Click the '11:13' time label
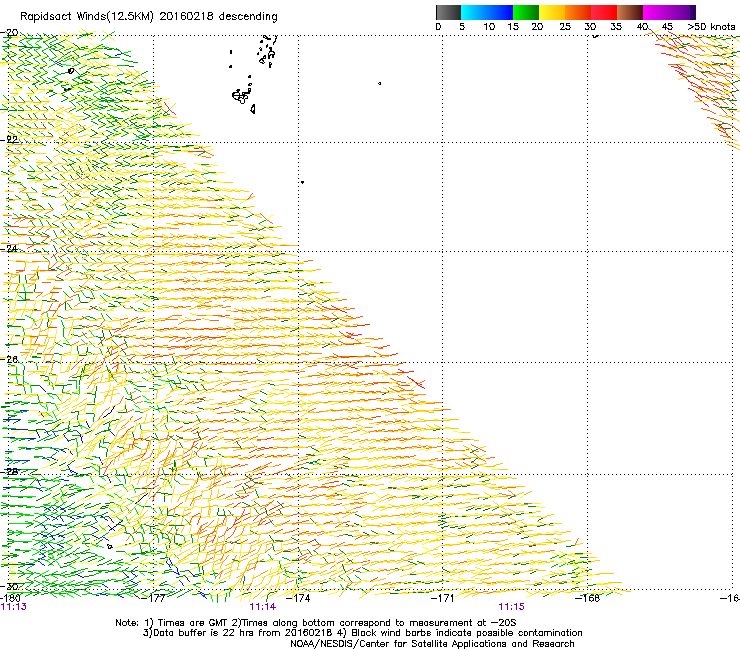 pyautogui.click(x=14, y=607)
